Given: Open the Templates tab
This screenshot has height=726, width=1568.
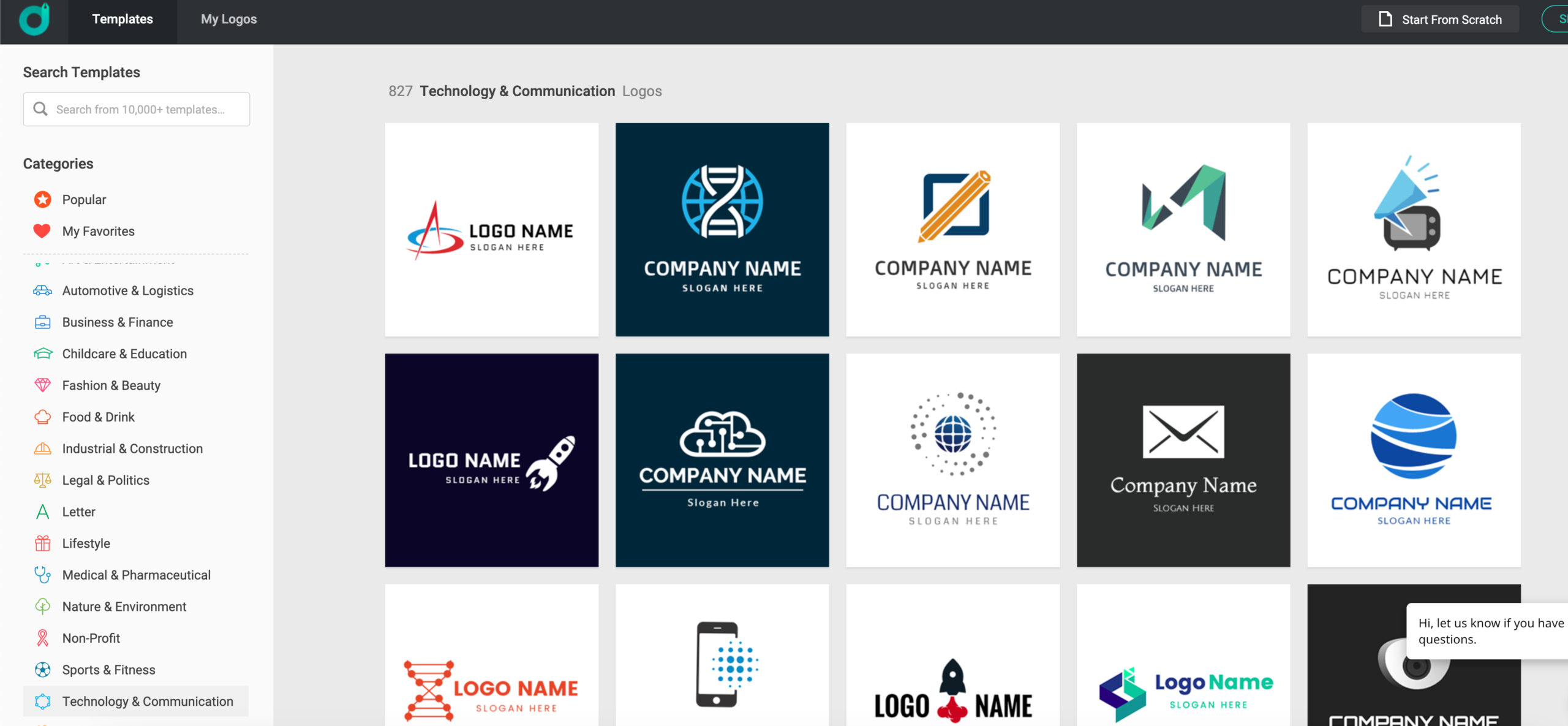Looking at the screenshot, I should [123, 19].
